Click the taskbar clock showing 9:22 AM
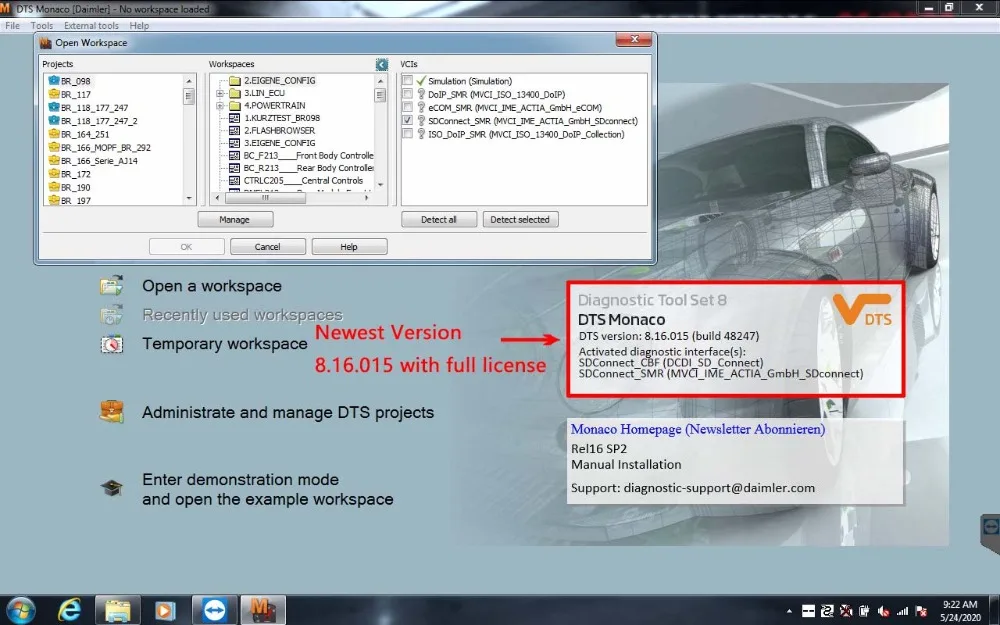 coord(960,610)
